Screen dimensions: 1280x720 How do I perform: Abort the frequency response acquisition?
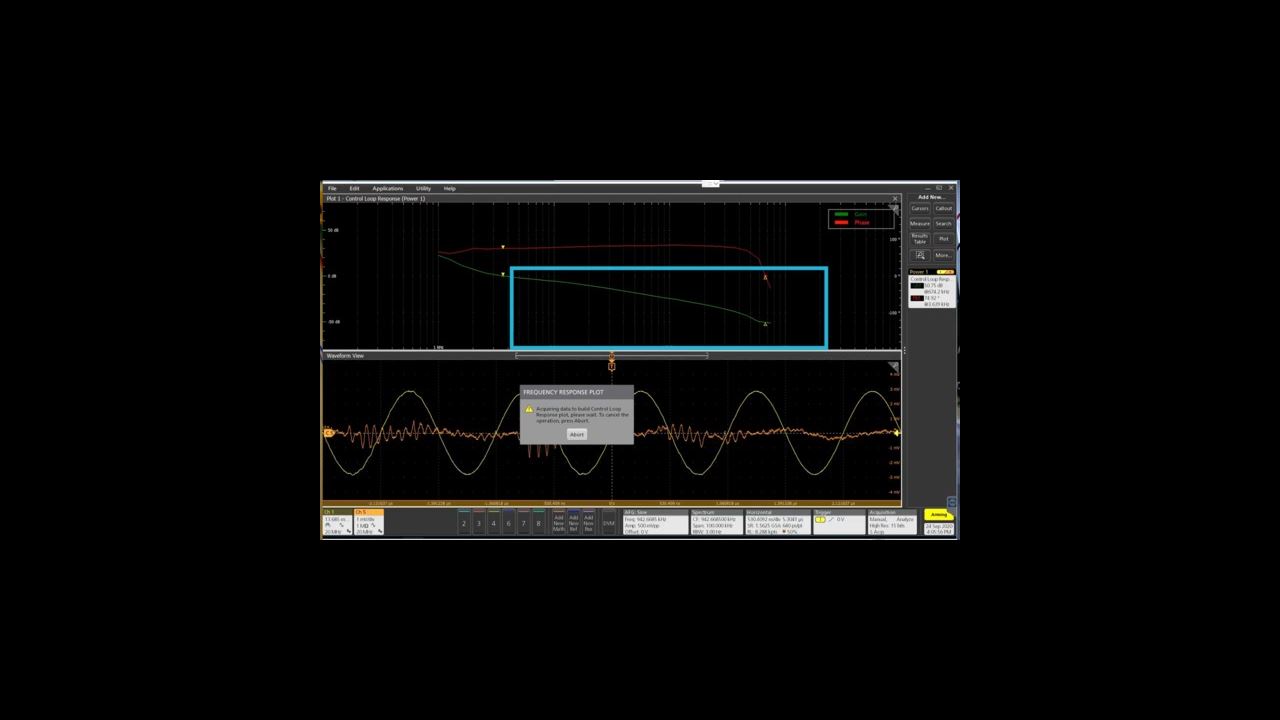[x=577, y=434]
